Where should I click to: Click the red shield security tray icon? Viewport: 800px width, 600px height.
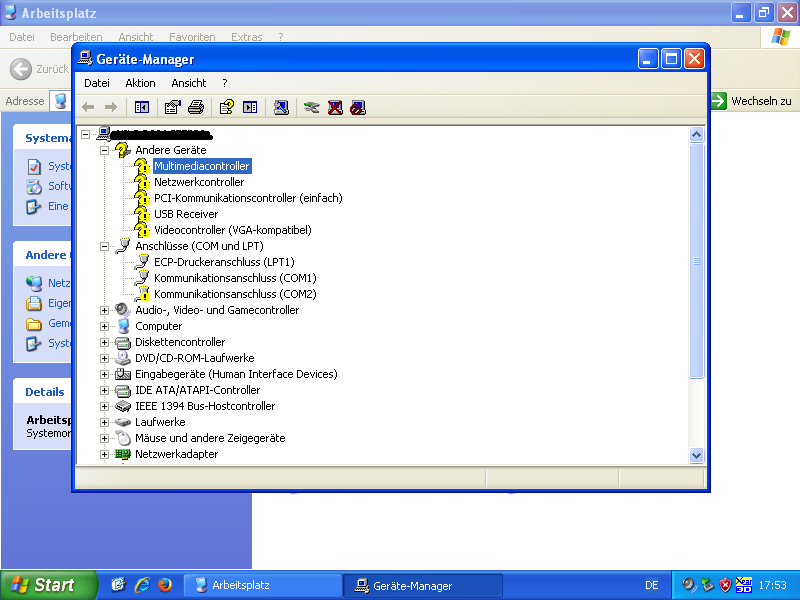725,585
